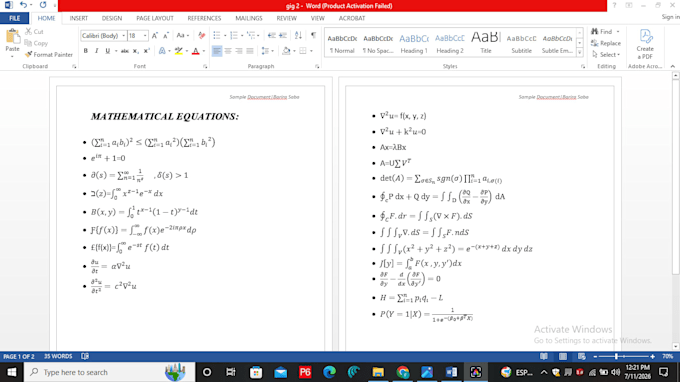The image size is (680, 382).
Task: Increase paragraph indent
Action: 283,36
